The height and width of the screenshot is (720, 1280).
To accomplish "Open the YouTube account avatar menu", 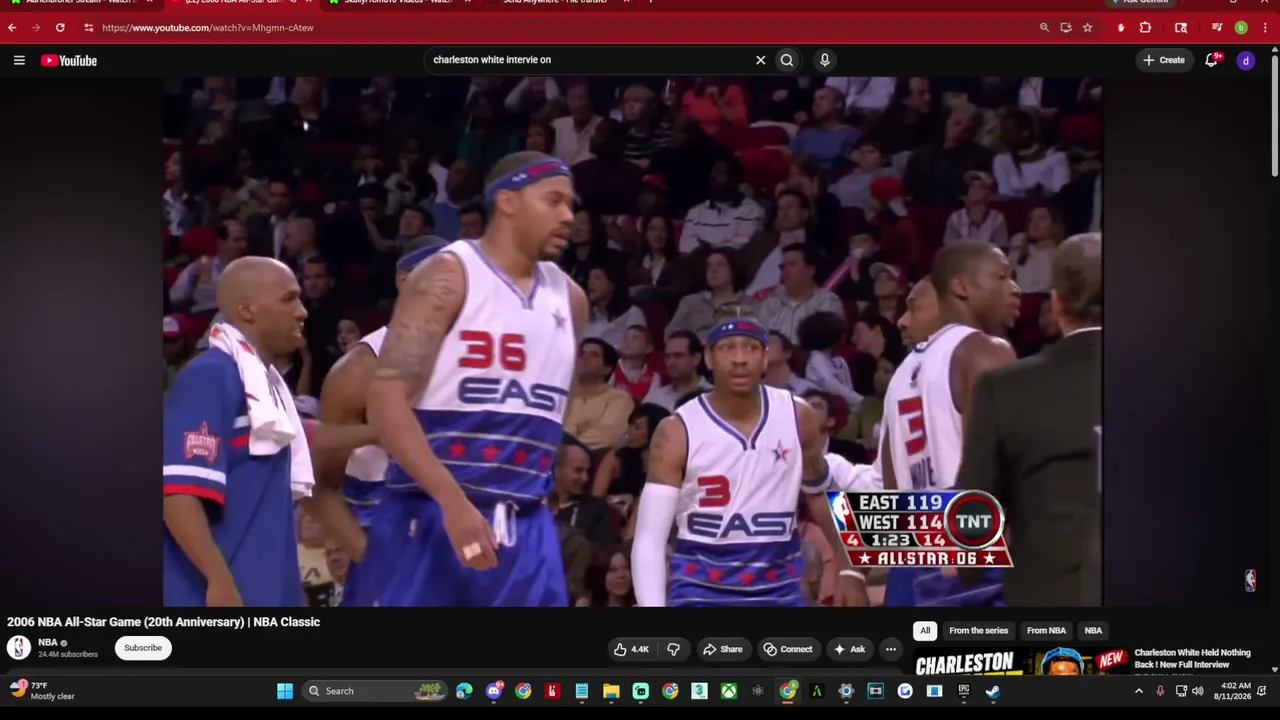I will click(1245, 61).
